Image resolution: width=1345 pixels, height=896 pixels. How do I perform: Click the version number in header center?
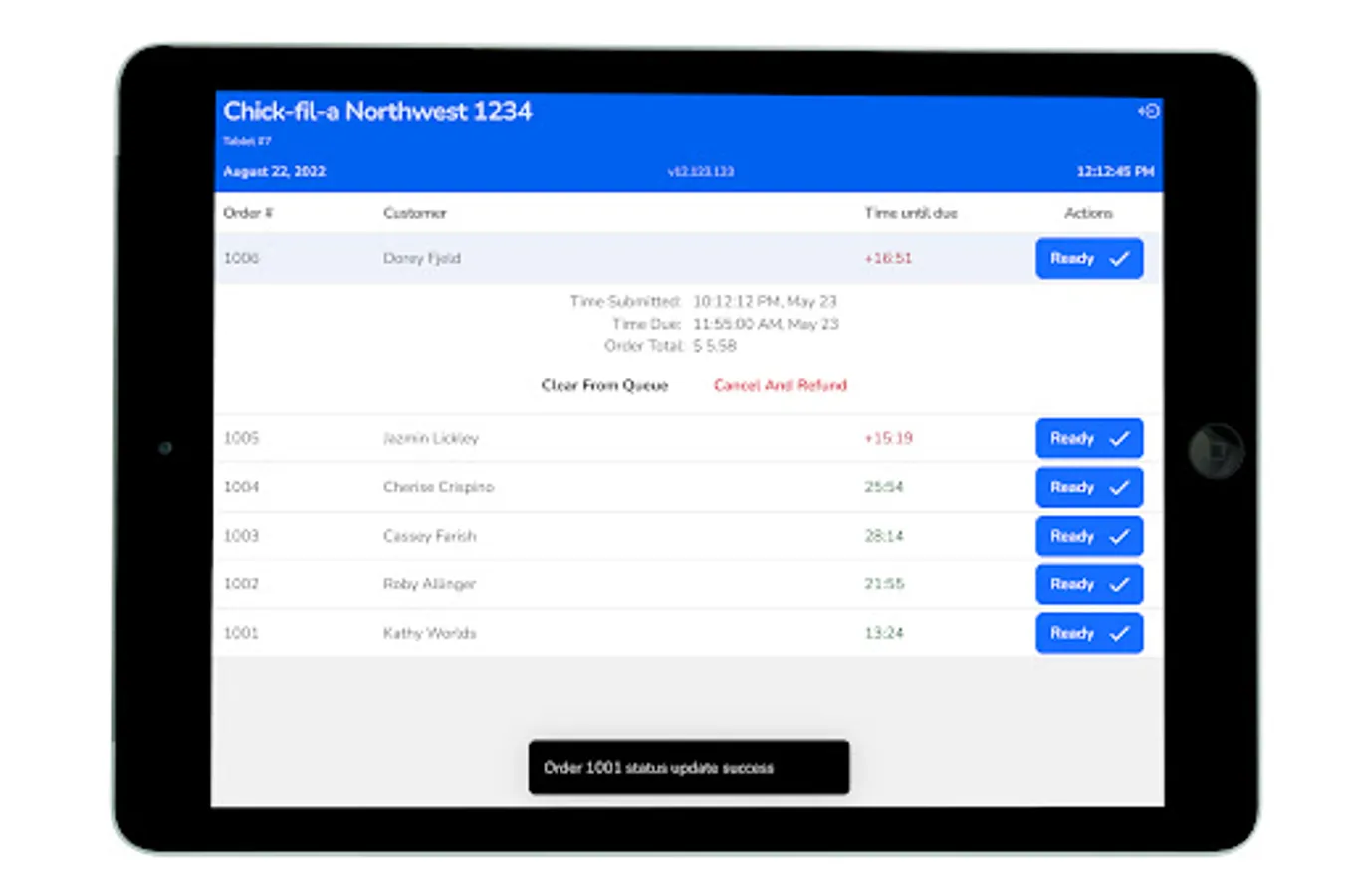[701, 172]
